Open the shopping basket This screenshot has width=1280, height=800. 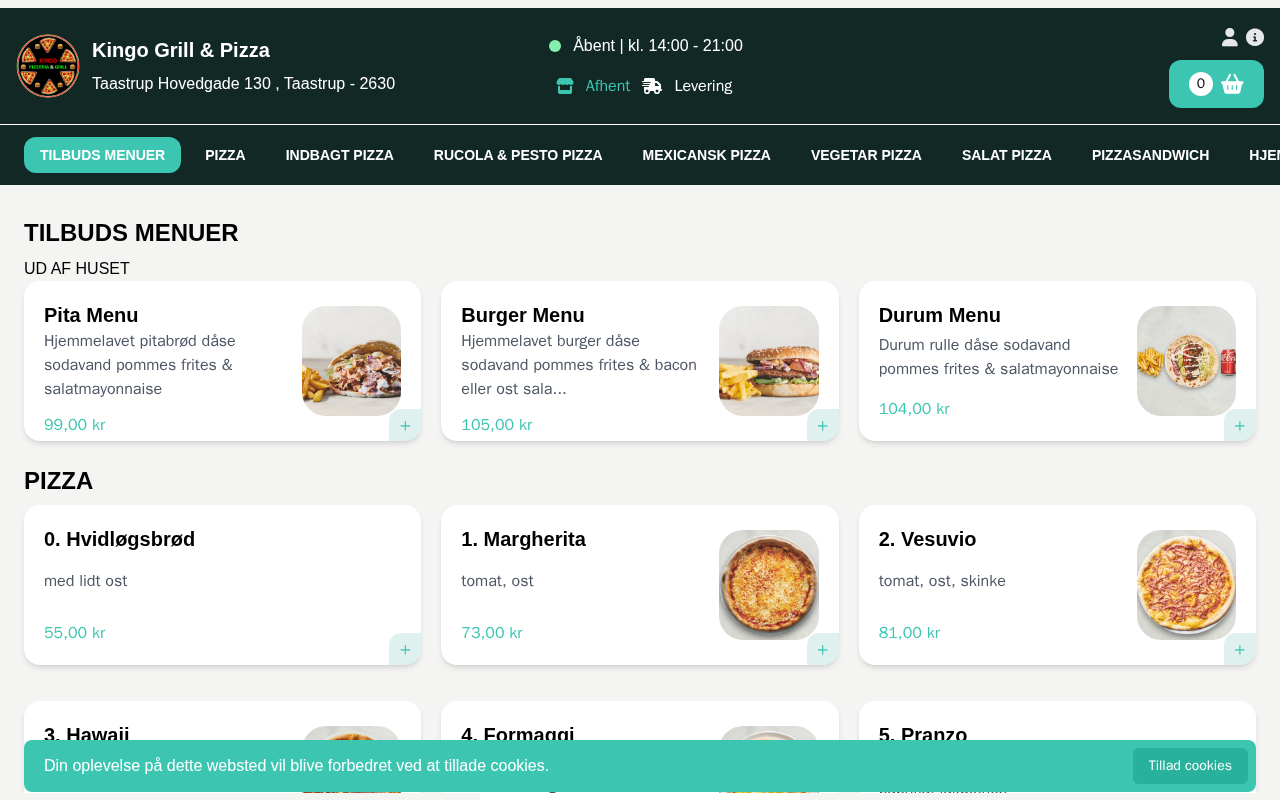click(x=1216, y=84)
